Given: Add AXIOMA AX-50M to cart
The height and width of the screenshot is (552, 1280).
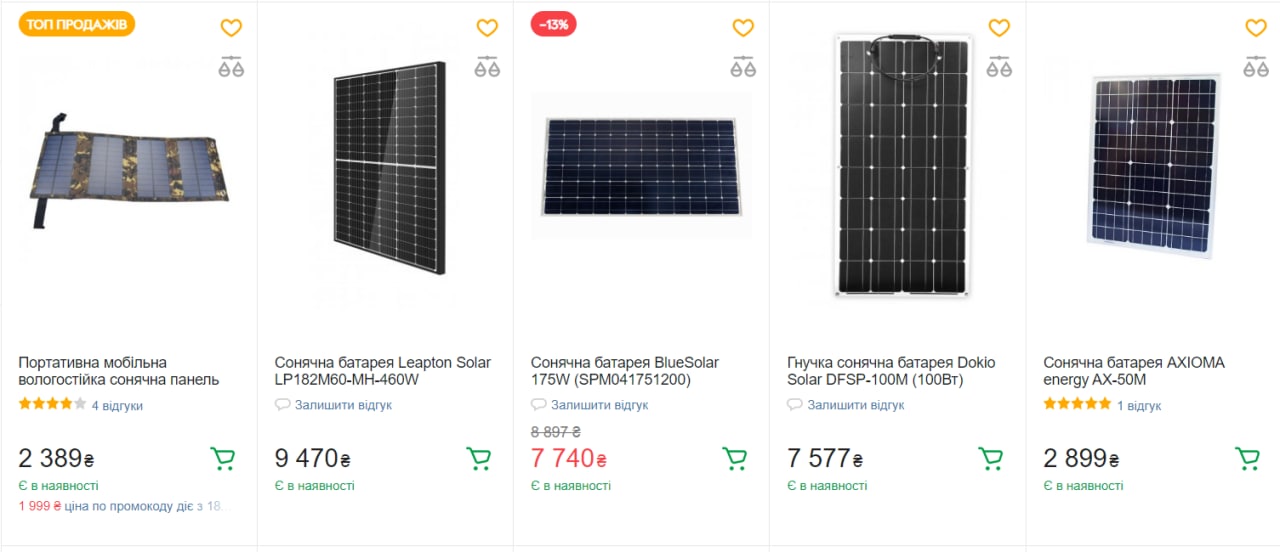Looking at the screenshot, I should [x=1247, y=459].
